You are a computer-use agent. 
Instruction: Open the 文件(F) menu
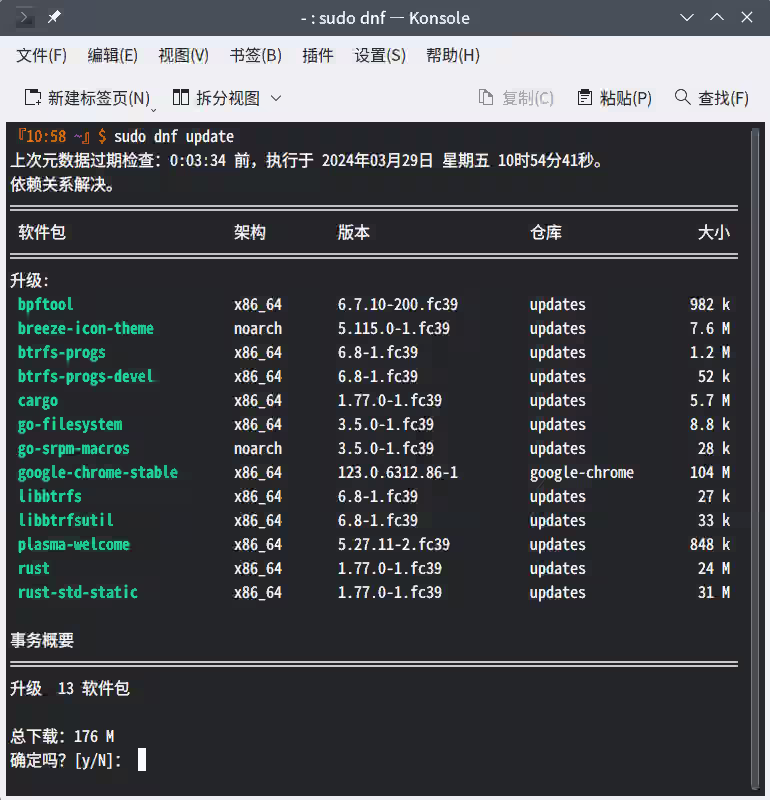(41, 56)
